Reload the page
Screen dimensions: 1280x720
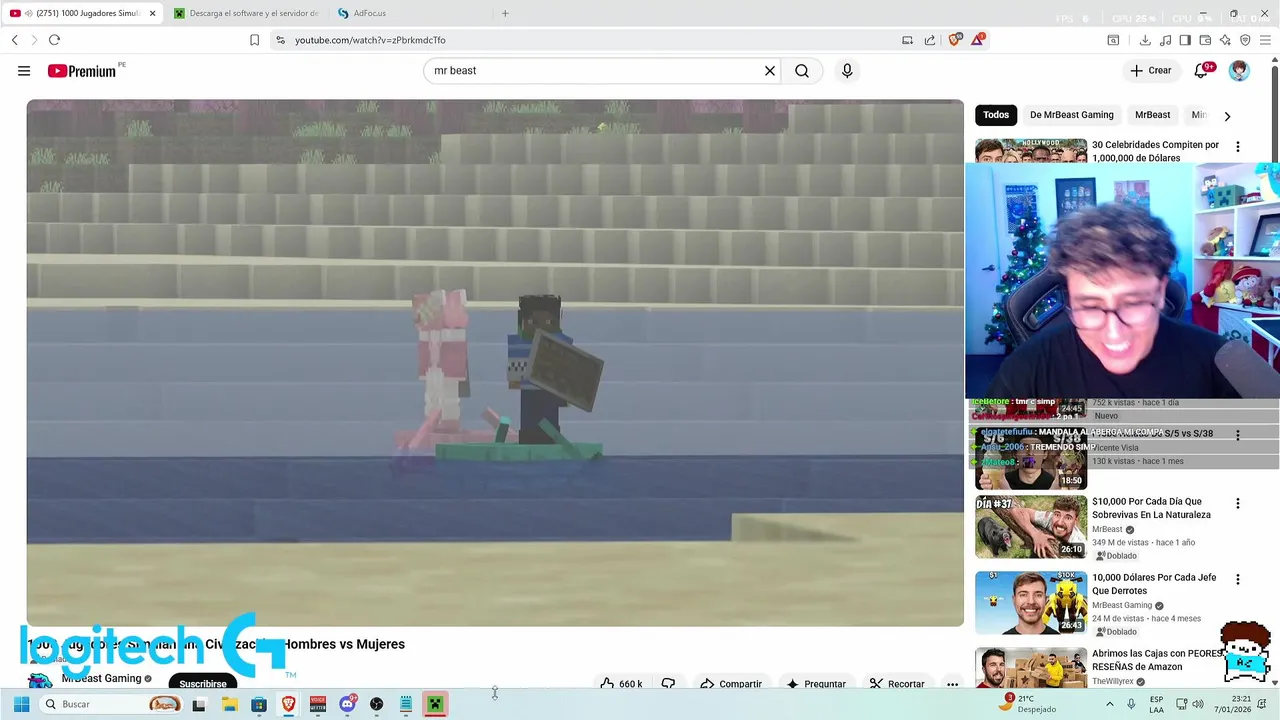(x=54, y=40)
